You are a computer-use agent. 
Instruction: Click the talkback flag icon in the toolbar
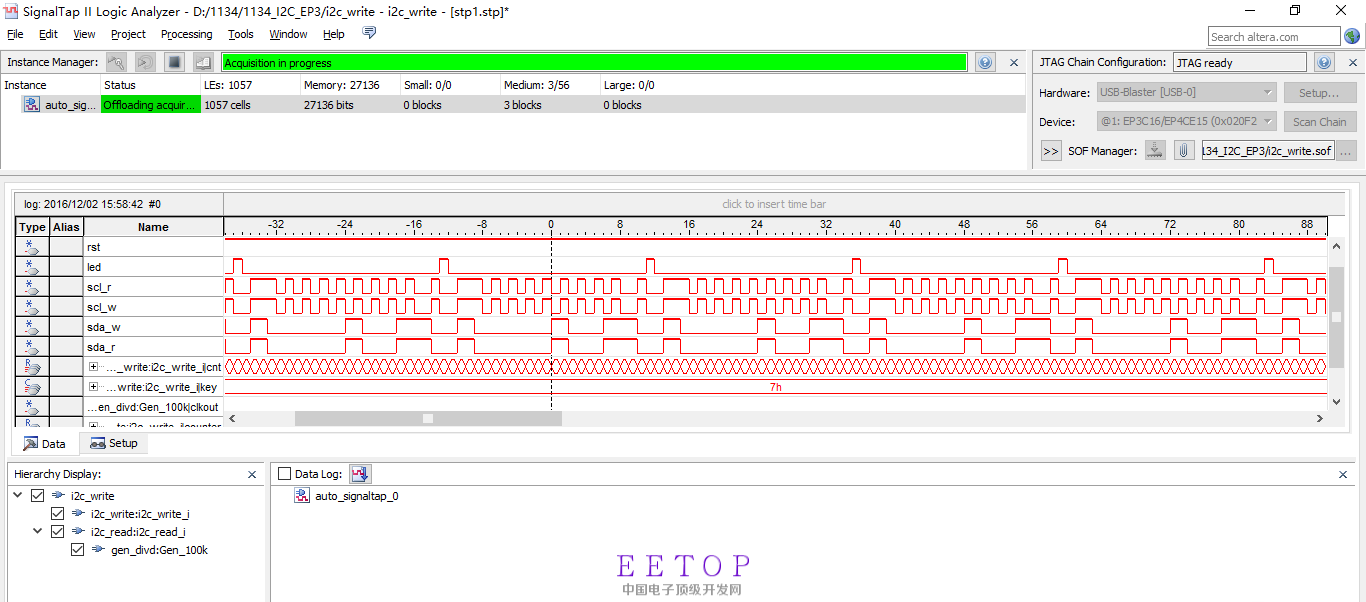[369, 32]
